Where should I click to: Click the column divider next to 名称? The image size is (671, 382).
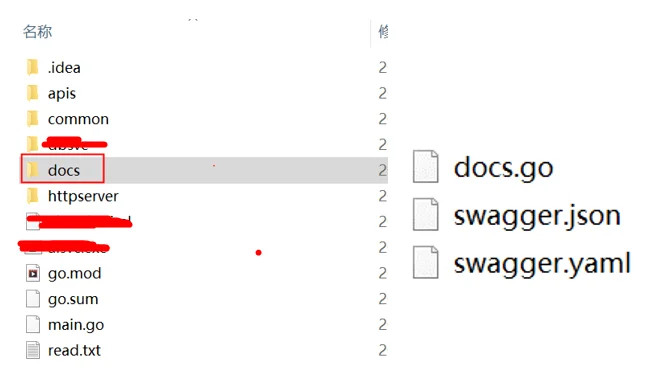point(371,33)
